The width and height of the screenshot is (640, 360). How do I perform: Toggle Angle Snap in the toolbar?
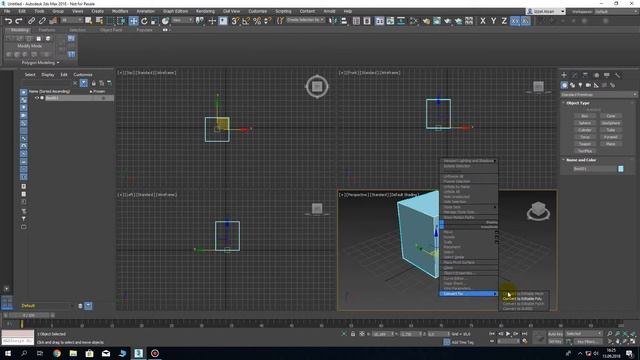click(246, 21)
